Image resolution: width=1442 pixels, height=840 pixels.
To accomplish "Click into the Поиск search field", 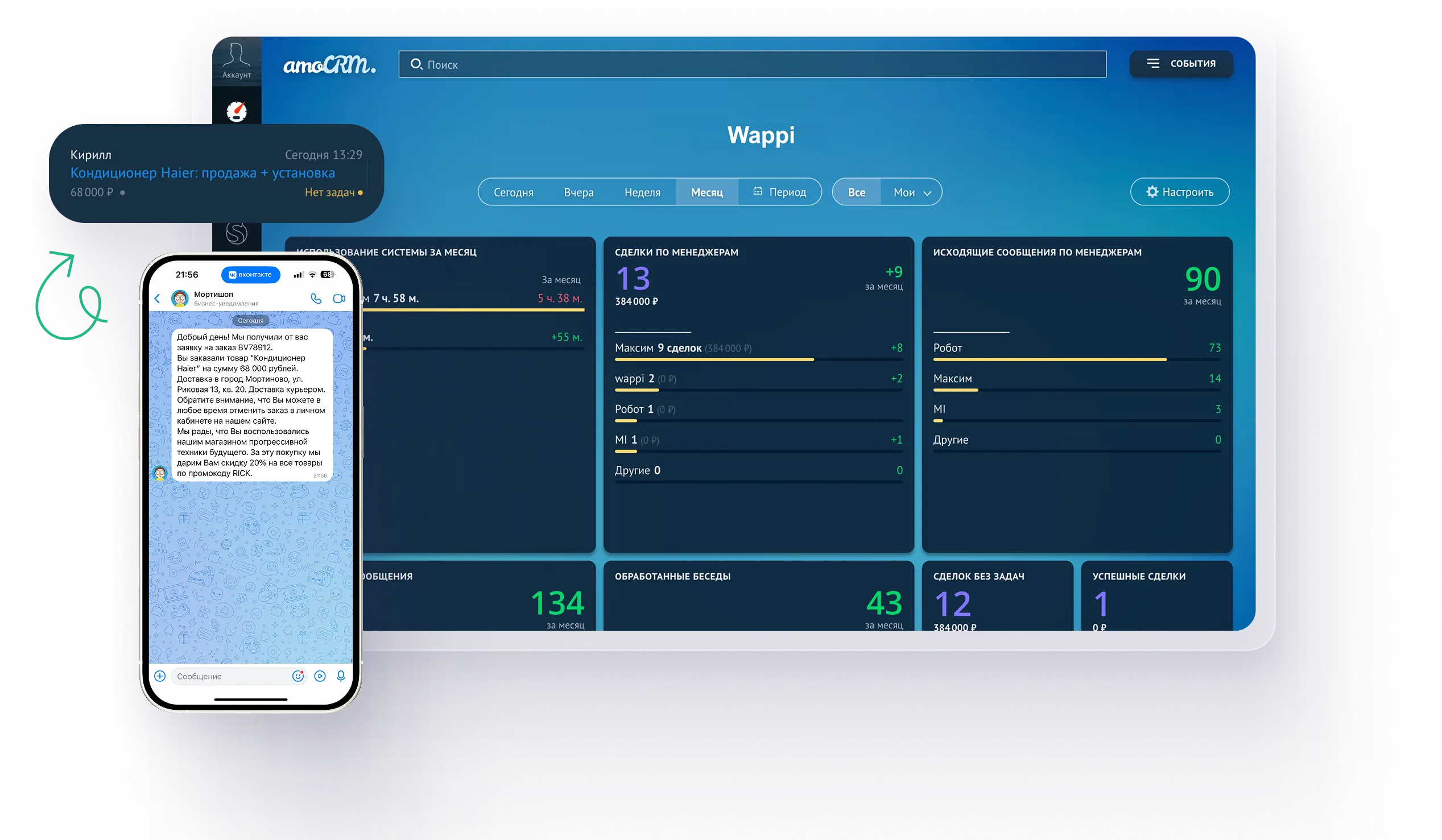I will [x=753, y=64].
